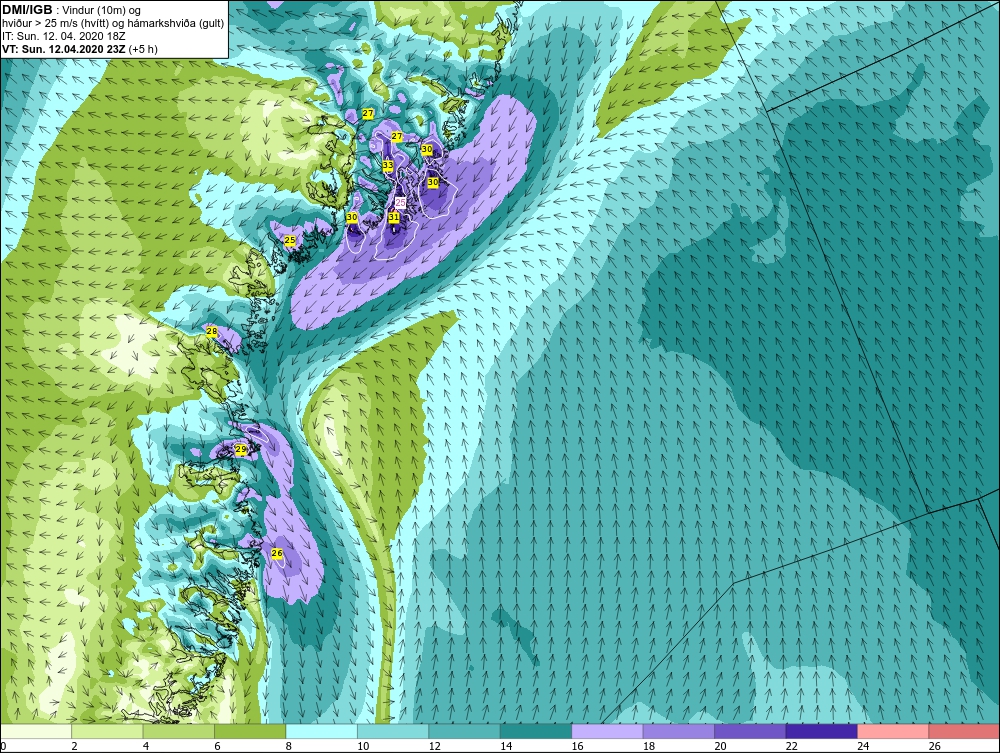Click the legend scale number 26
Image resolution: width=1000 pixels, height=753 pixels.
tap(934, 746)
